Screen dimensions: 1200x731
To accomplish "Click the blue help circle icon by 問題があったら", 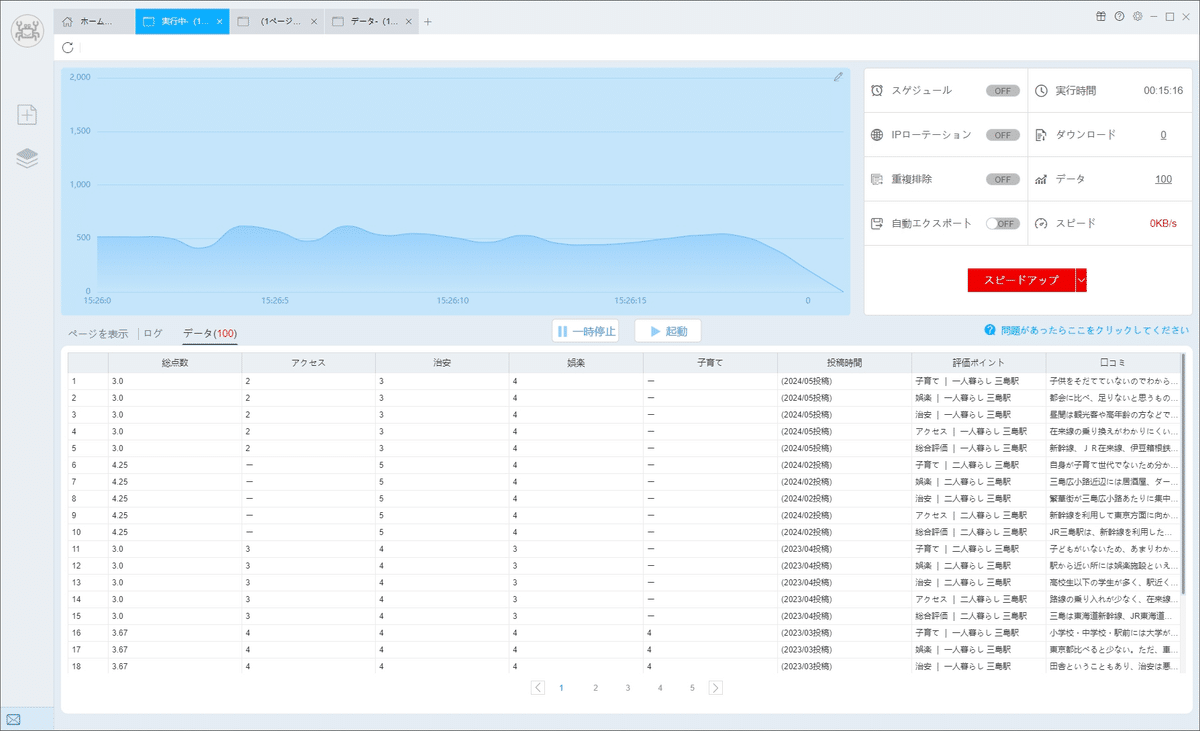I will pyautogui.click(x=989, y=330).
